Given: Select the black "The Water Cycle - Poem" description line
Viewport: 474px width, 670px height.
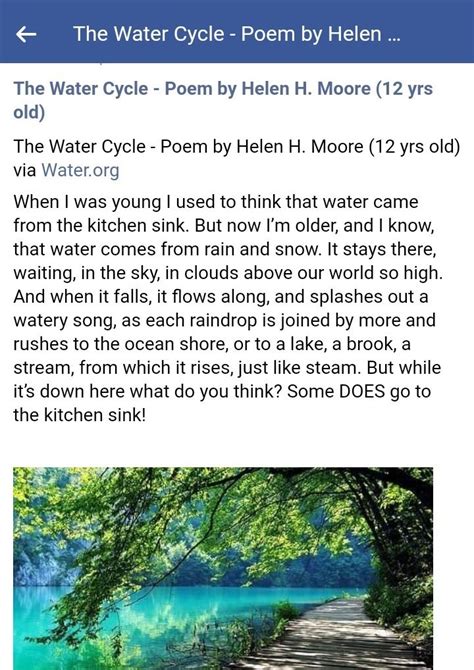Looking at the screenshot, I should [237, 147].
